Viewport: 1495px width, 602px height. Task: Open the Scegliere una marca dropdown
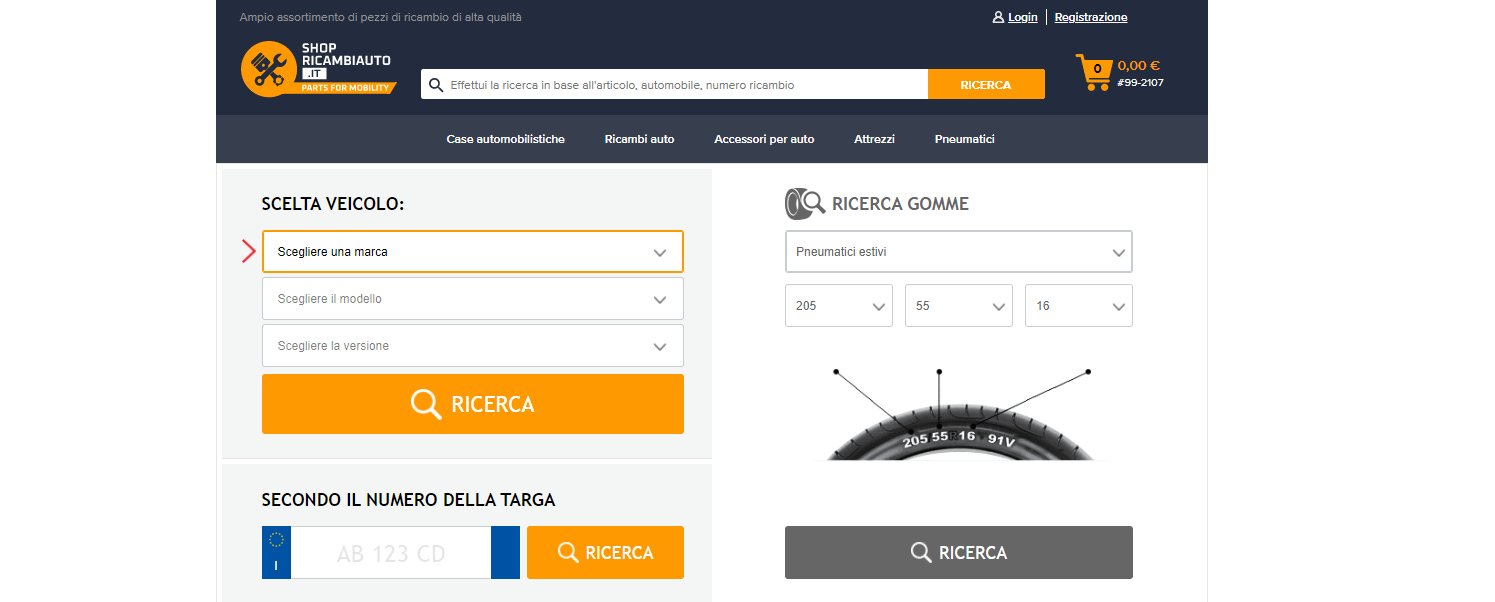point(472,251)
